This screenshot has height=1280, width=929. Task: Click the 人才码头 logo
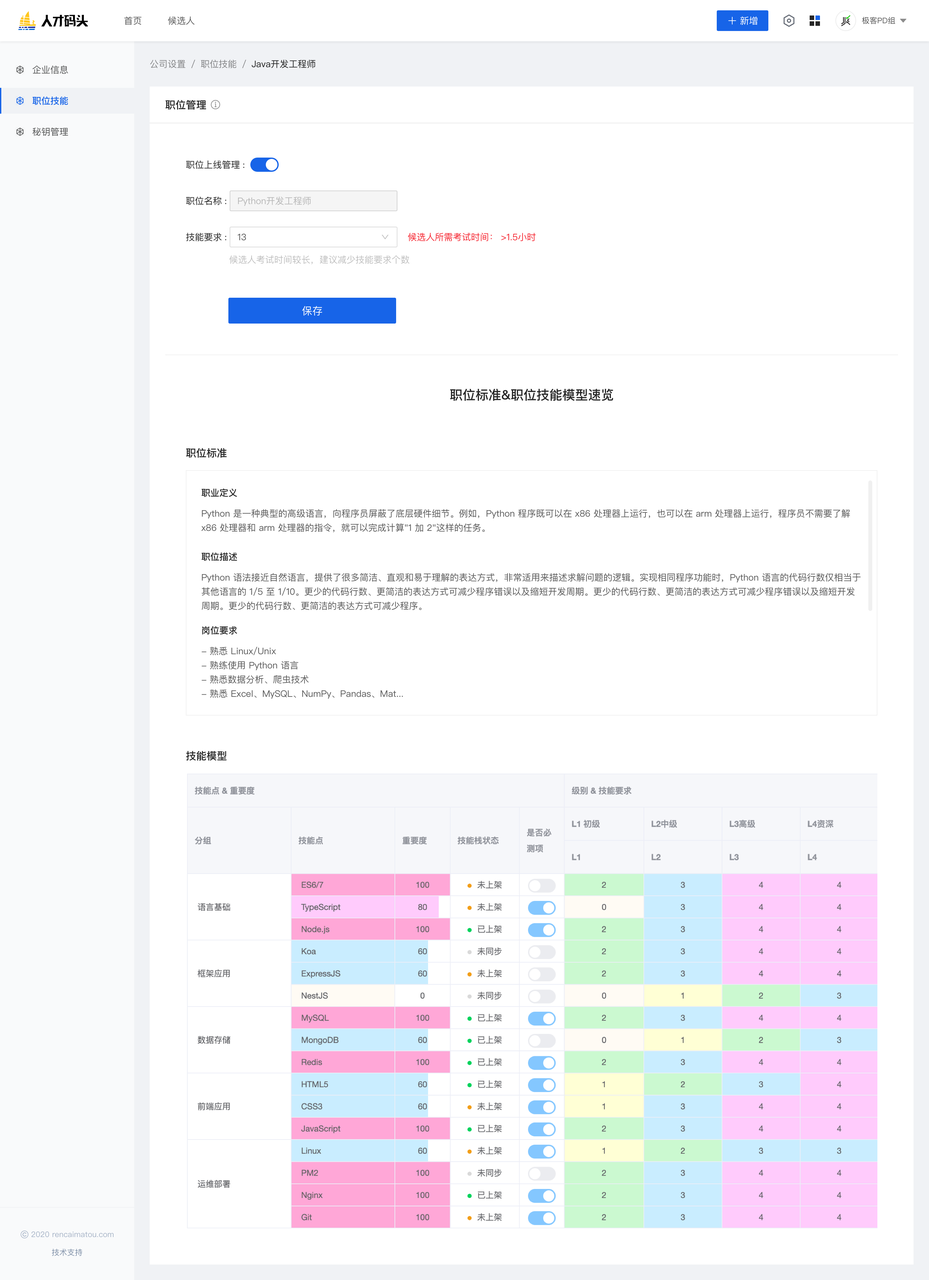tap(53, 21)
